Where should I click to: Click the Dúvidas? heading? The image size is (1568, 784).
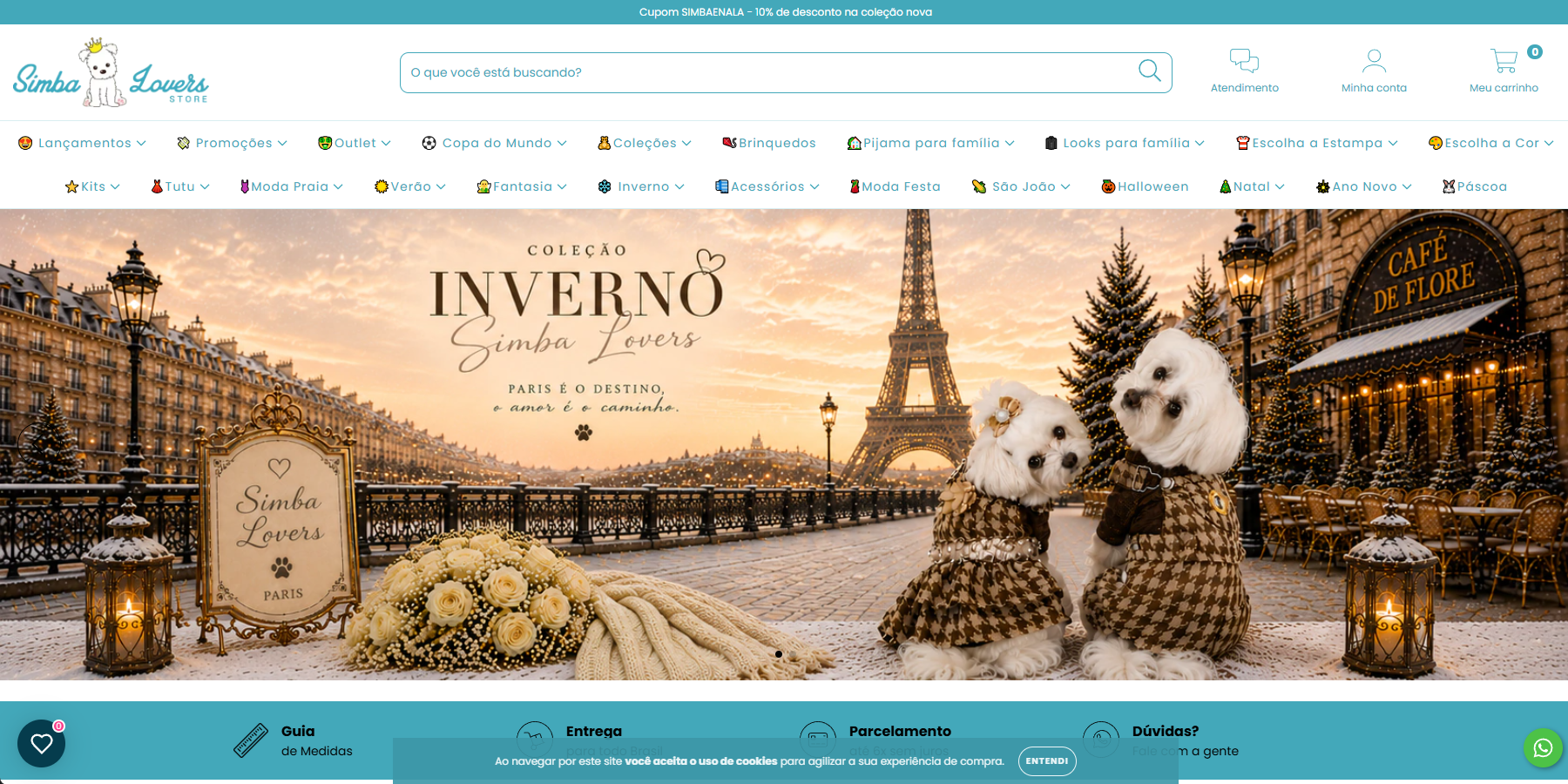(1166, 731)
